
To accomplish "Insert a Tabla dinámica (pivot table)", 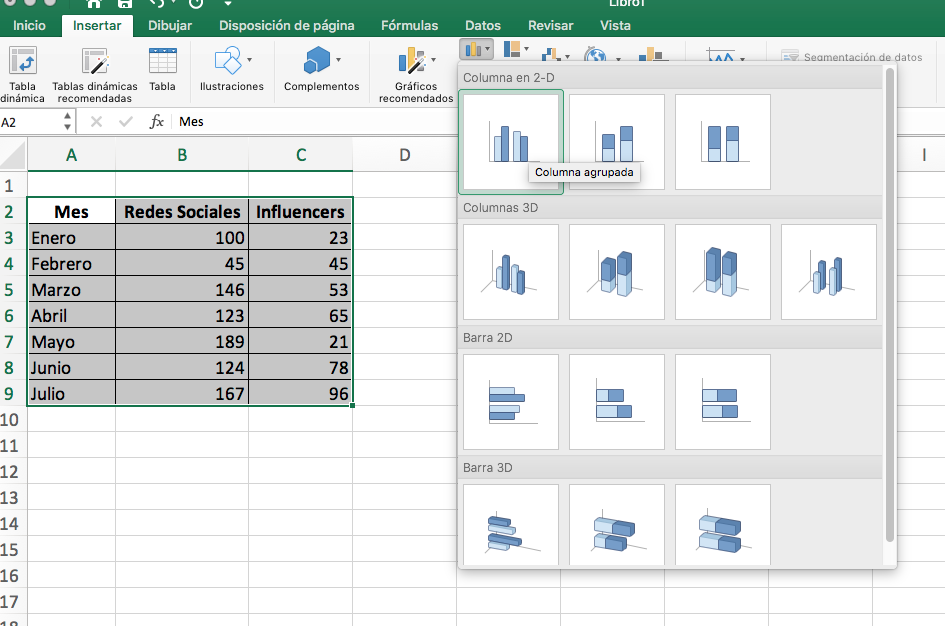I will click(x=22, y=73).
